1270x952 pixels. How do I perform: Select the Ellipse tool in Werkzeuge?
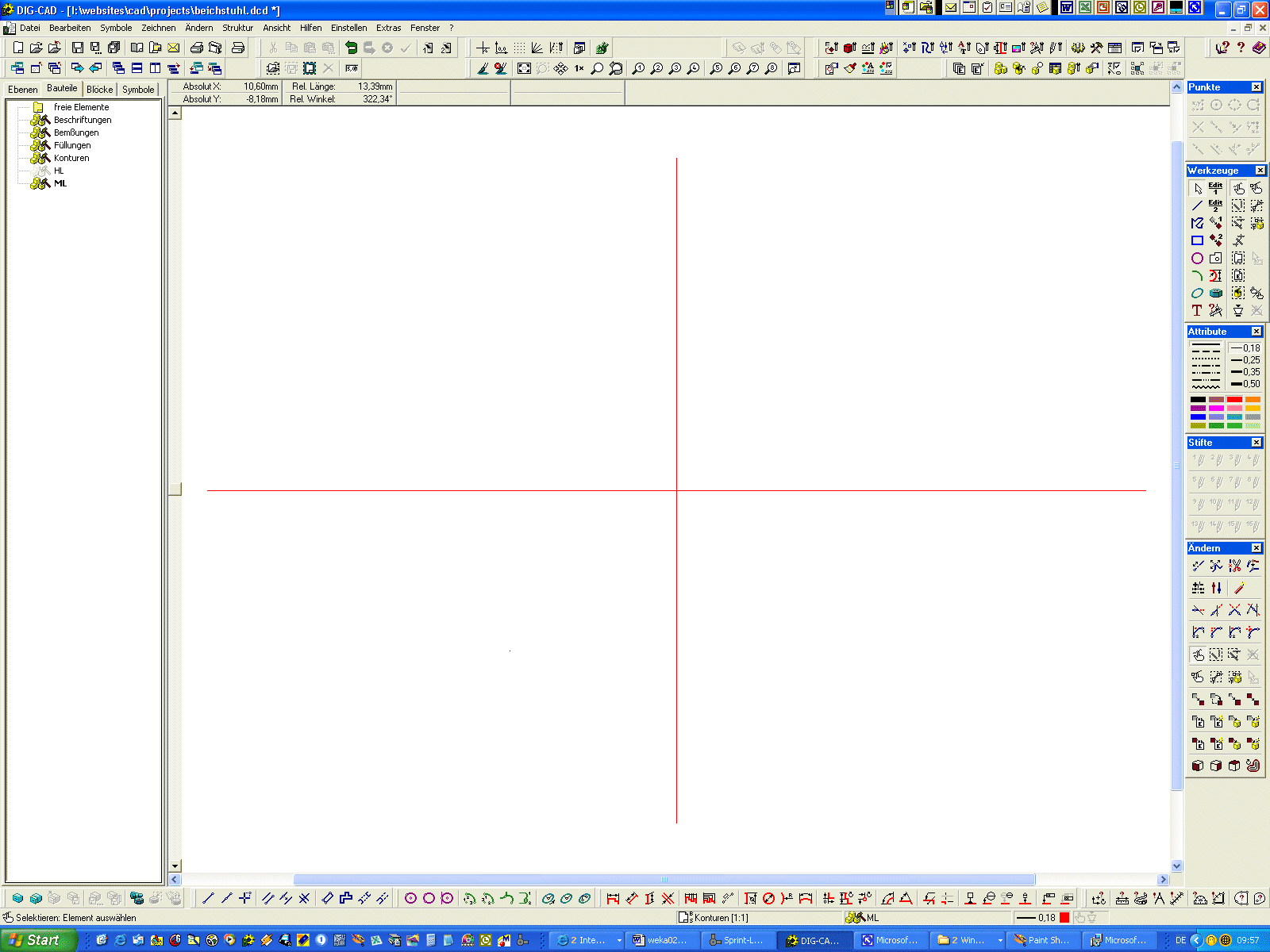click(x=1198, y=293)
